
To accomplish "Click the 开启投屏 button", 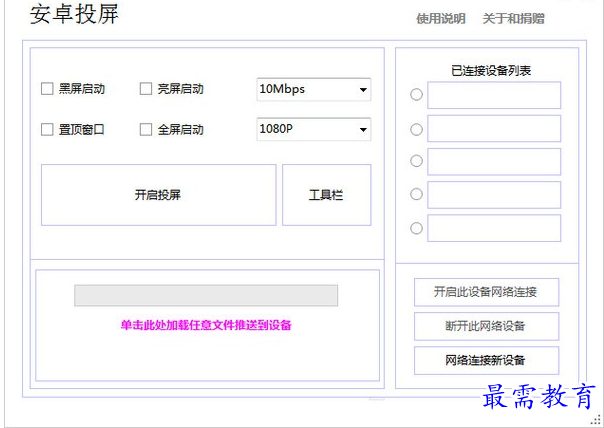I will point(158,195).
